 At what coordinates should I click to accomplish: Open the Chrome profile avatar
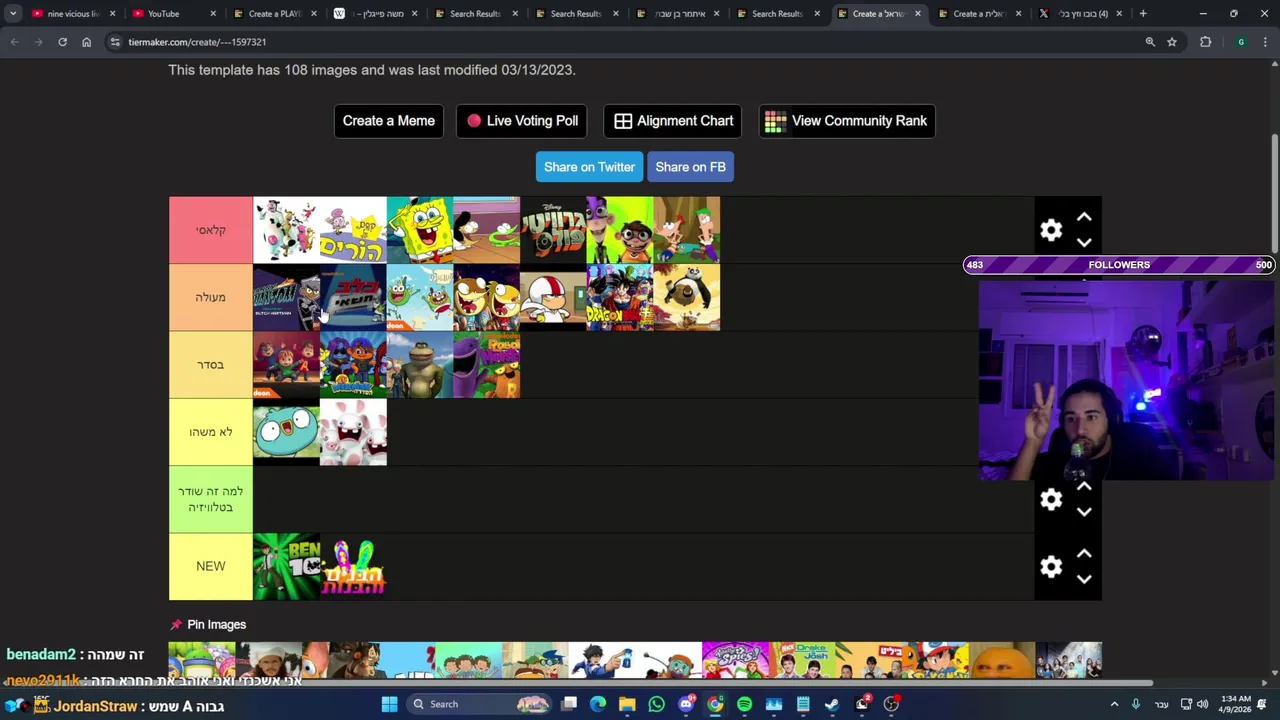1241,42
